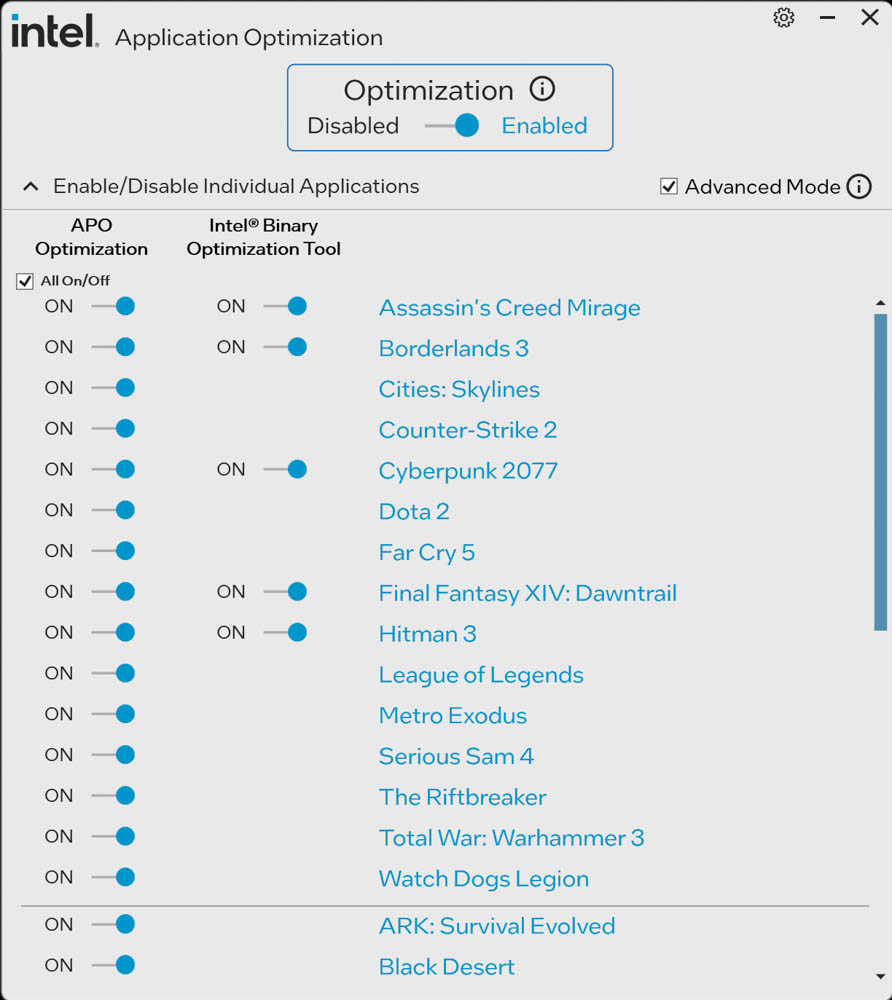The height and width of the screenshot is (1000, 892).
Task: Click the League of Legends link
Action: coord(480,675)
